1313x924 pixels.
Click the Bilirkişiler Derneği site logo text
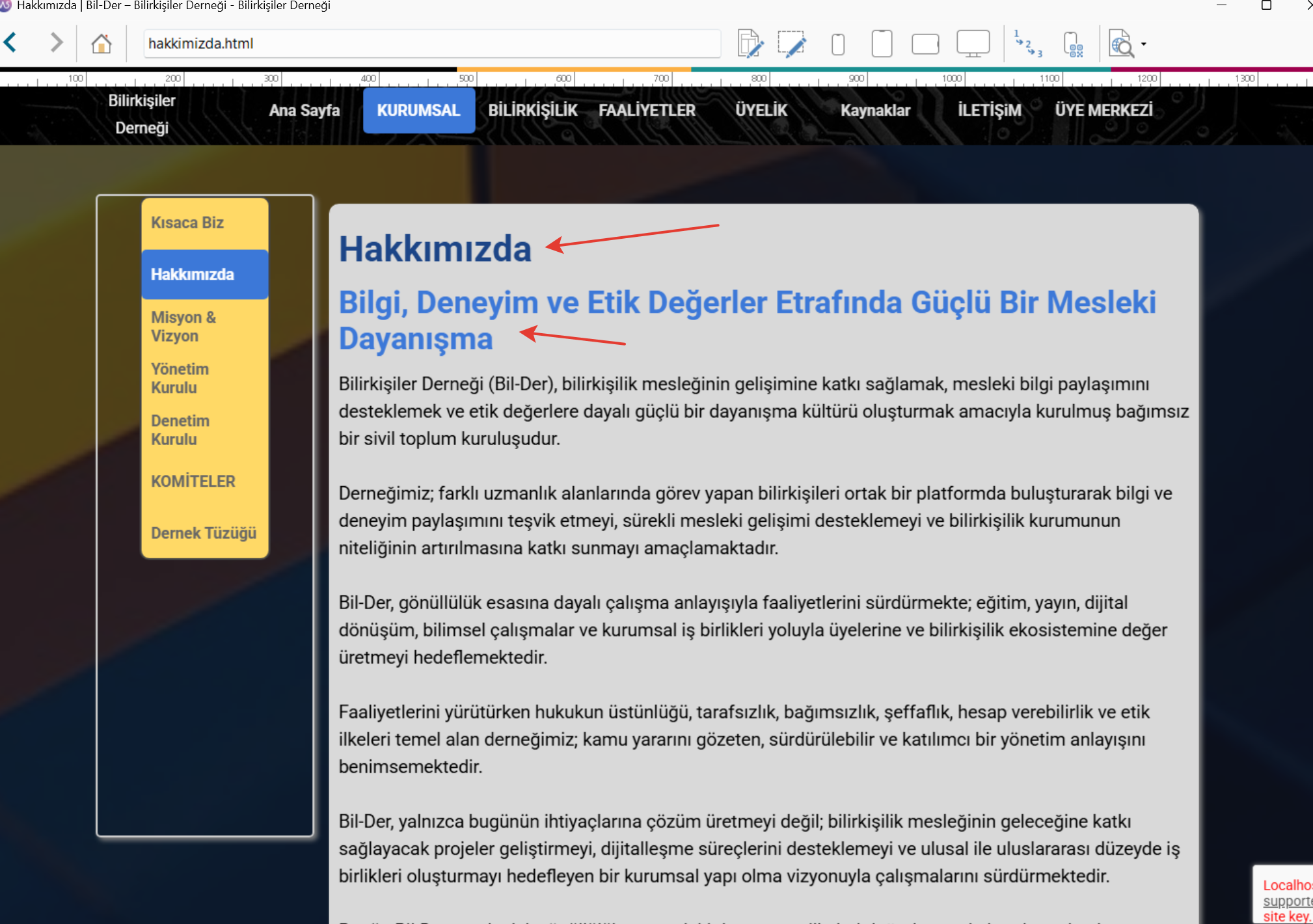[x=142, y=115]
